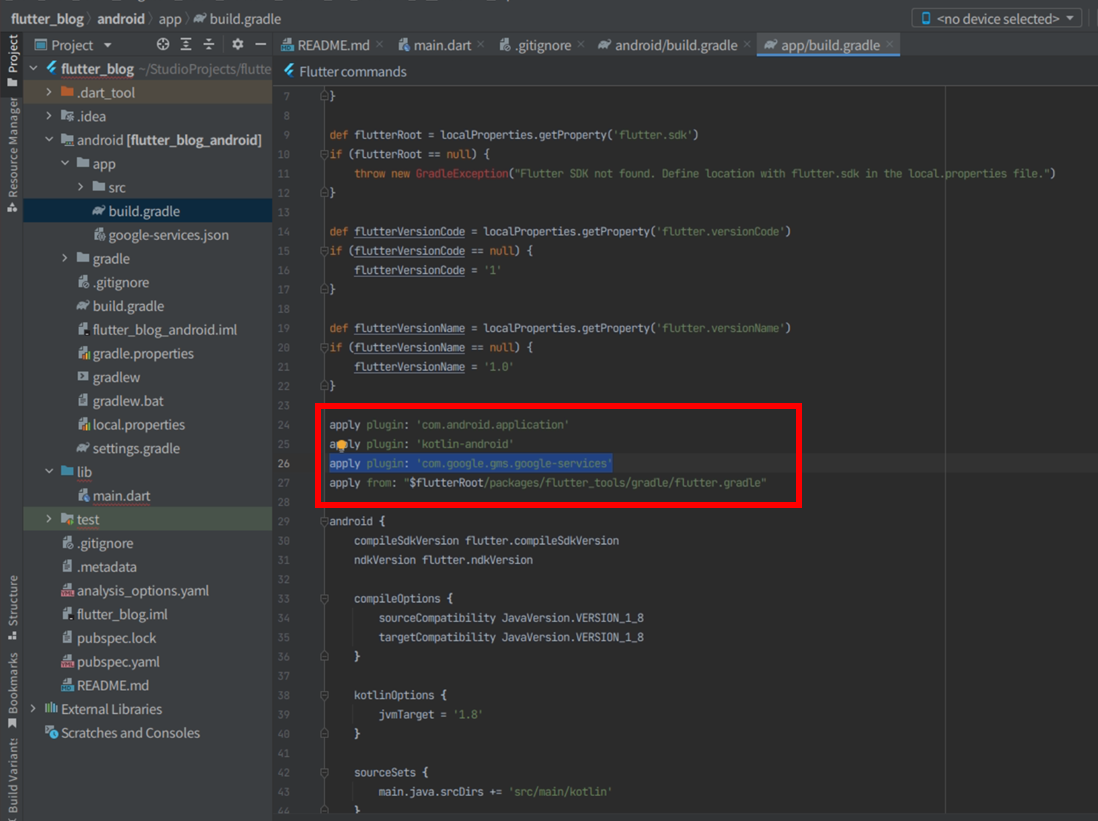Click the locate/select opened file target icon
The height and width of the screenshot is (821, 1098).
point(163,45)
